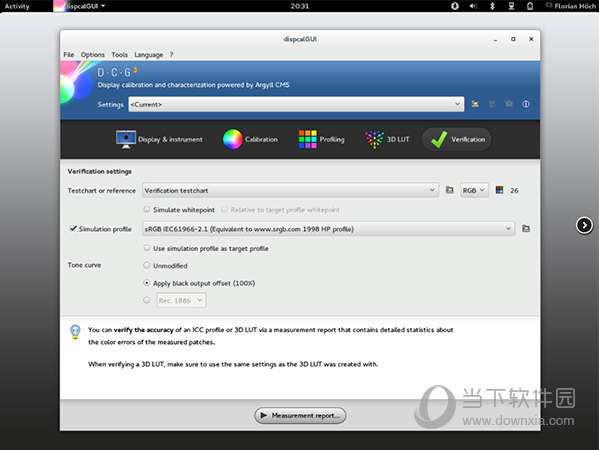Click the volume speaker icon in top bar
This screenshot has height=450, width=599.
coord(473,6)
